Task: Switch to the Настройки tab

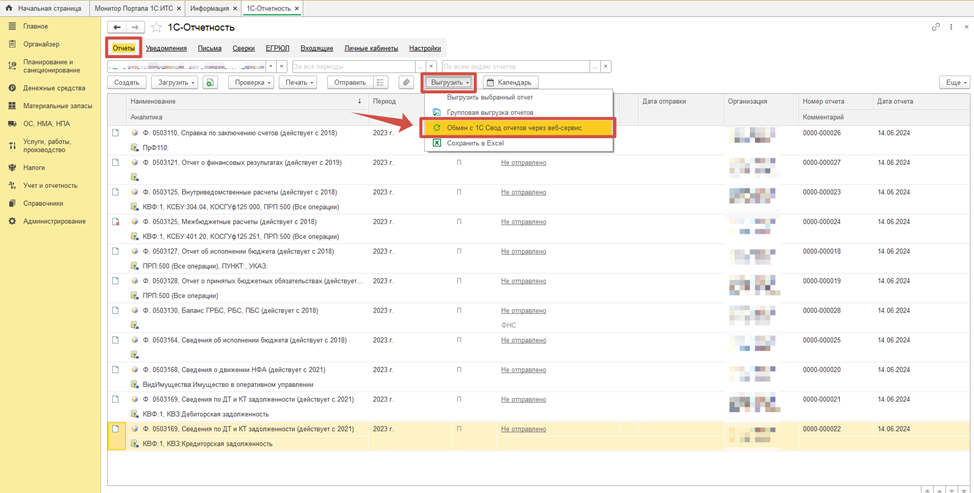Action: 425,48
